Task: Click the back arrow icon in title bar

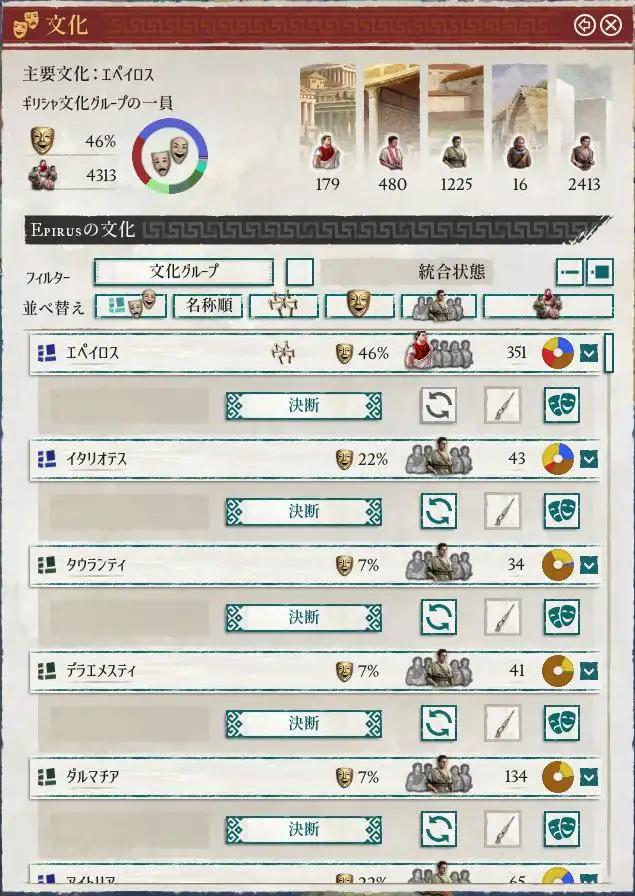Action: click(x=585, y=25)
